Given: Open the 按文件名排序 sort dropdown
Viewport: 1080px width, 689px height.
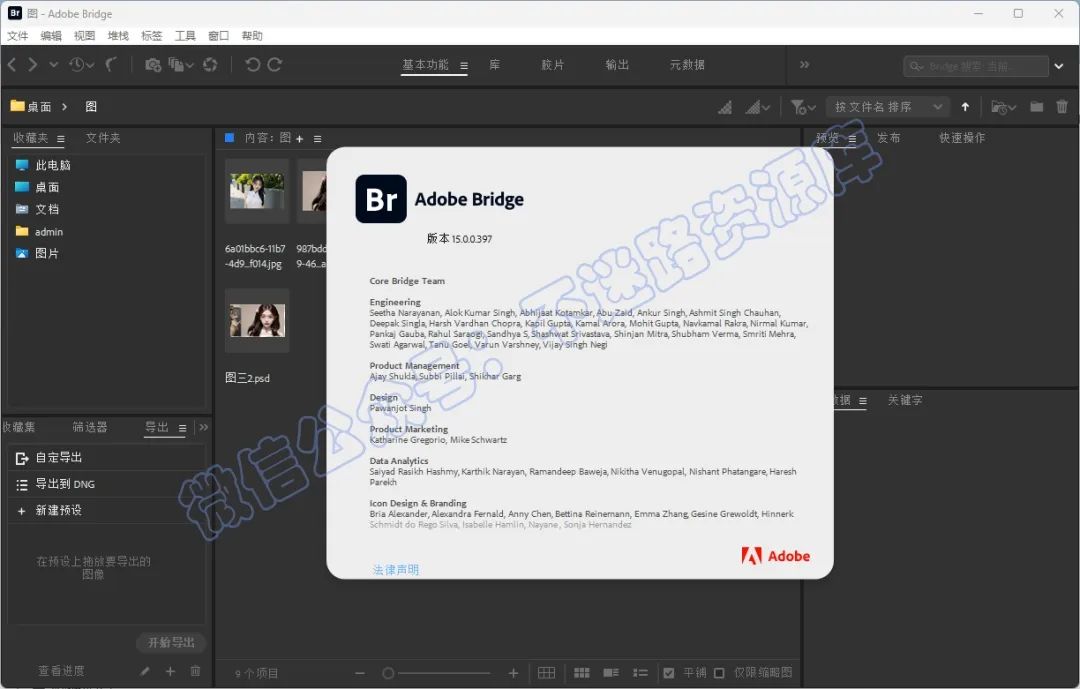Looking at the screenshot, I should (x=888, y=107).
